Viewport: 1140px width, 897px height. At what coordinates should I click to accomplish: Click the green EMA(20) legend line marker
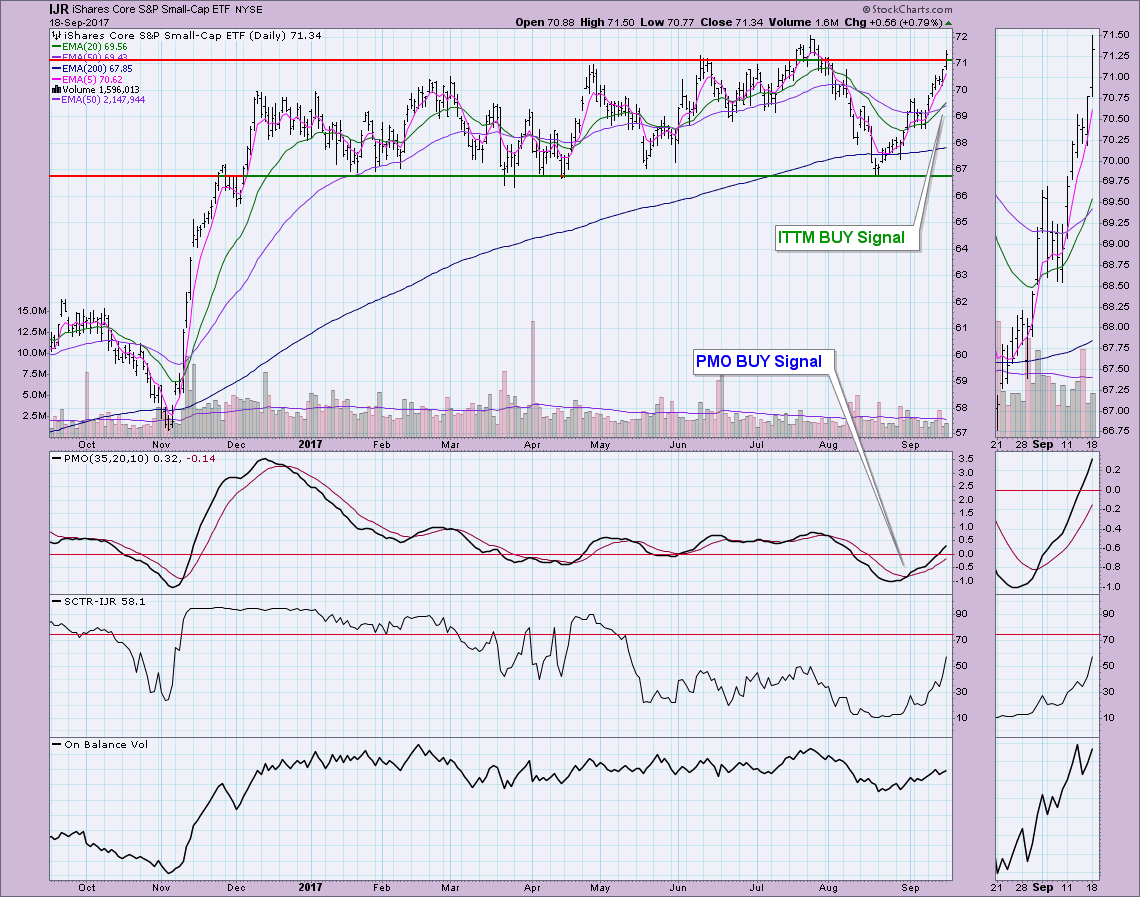tap(54, 47)
